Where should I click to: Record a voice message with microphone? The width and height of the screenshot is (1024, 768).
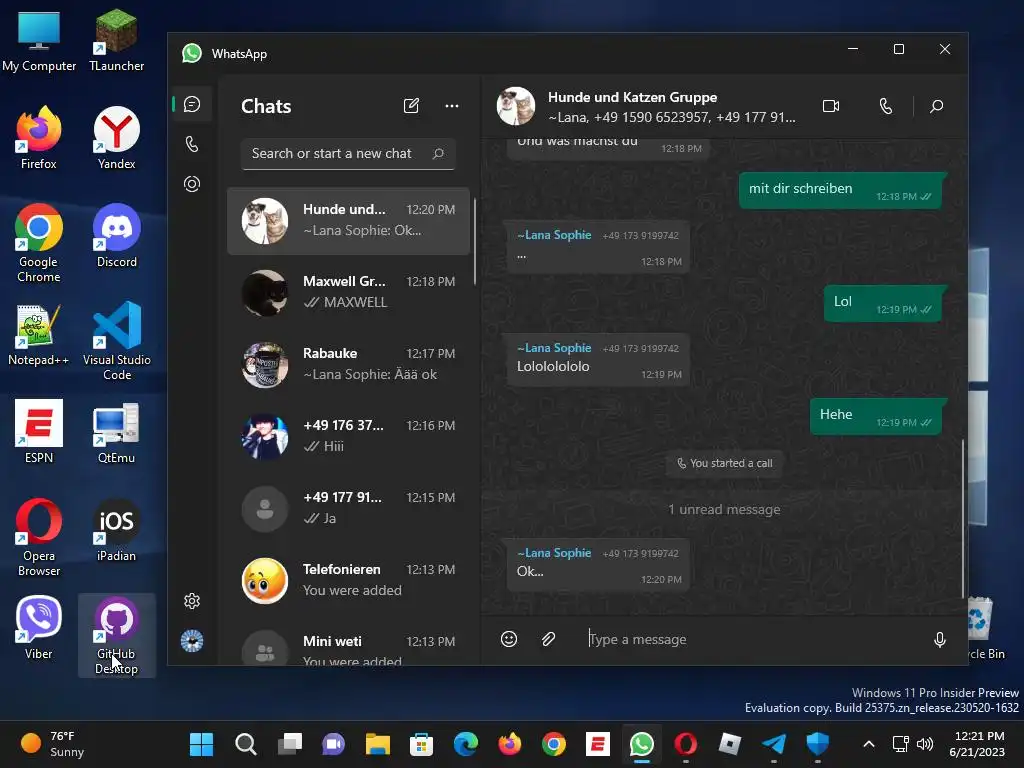[x=940, y=639]
